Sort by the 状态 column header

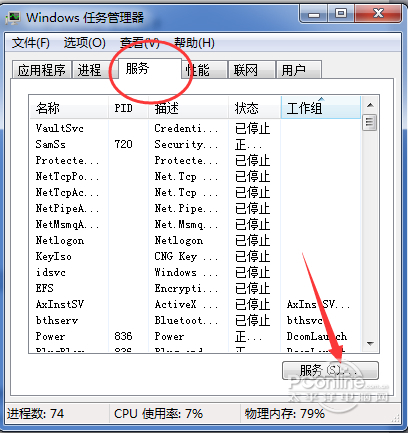255,108
